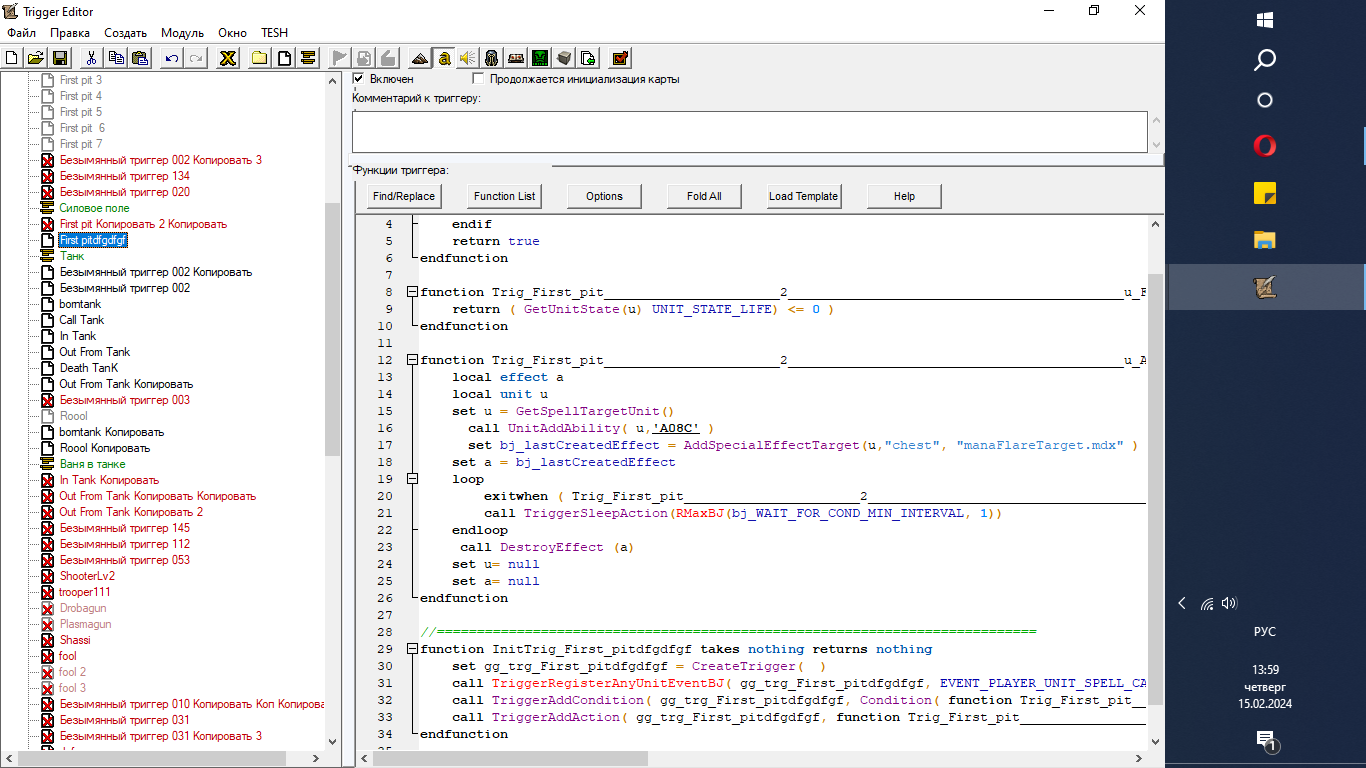Open Import Manager from toolbar

589,58
